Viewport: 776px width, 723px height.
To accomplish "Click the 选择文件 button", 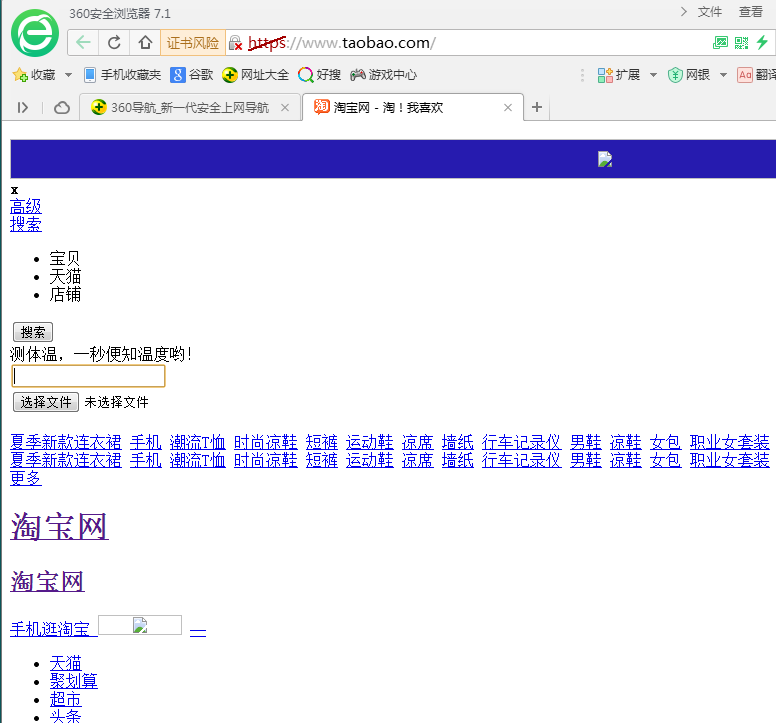I will tap(46, 402).
